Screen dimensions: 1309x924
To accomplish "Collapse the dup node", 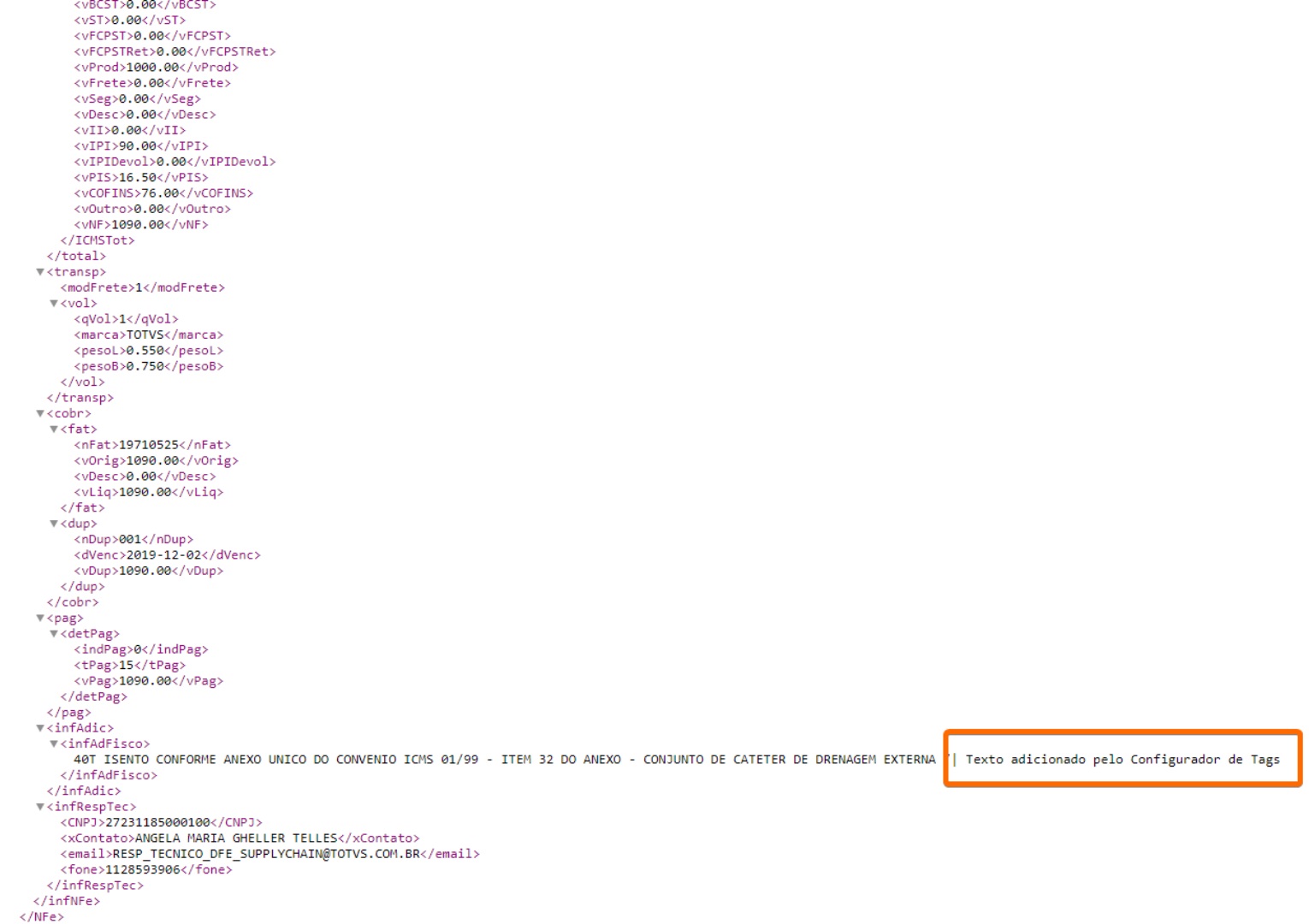I will click(54, 524).
